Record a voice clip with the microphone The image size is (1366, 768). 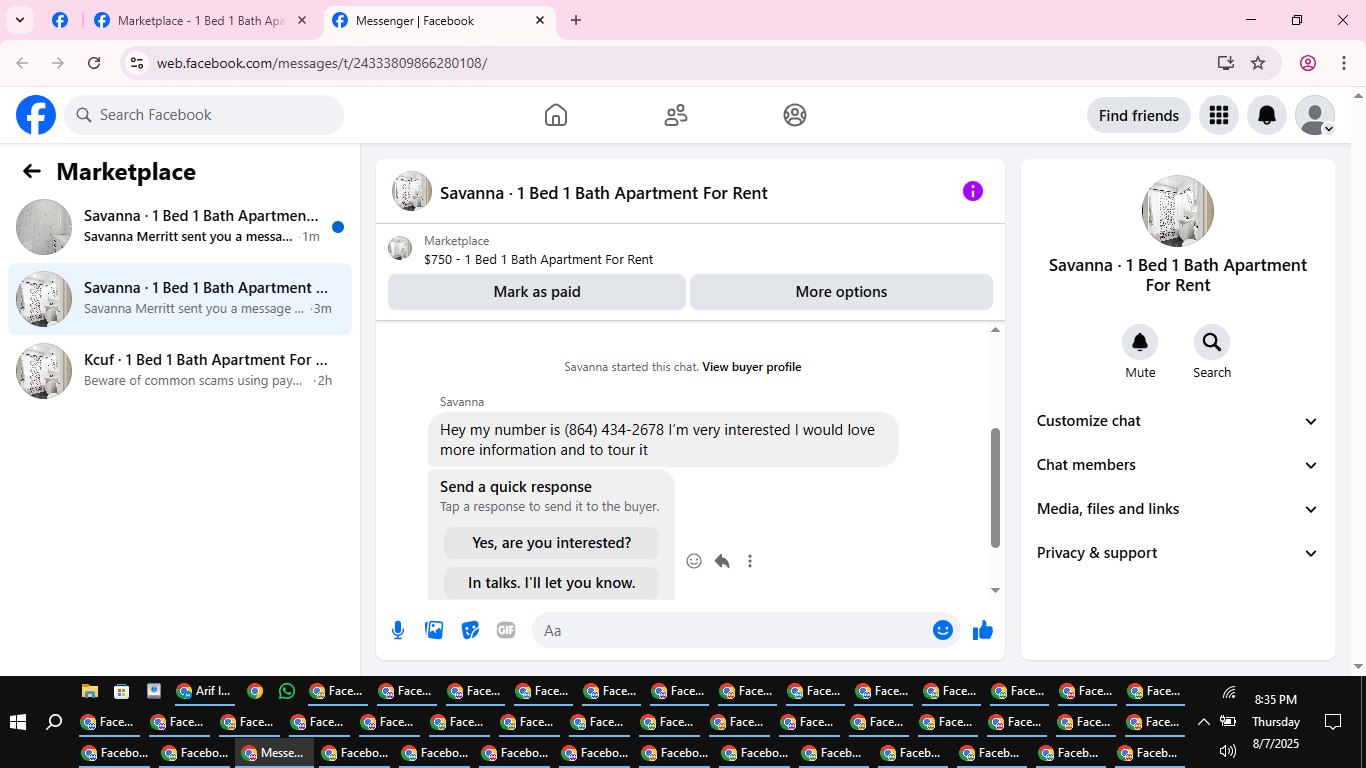[398, 630]
